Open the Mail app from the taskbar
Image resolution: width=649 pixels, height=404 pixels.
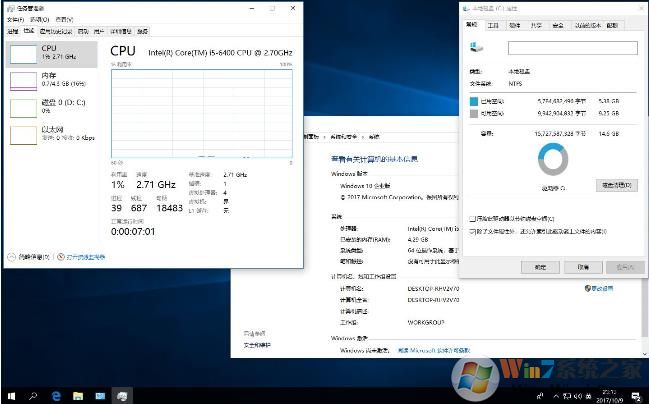(x=100, y=396)
